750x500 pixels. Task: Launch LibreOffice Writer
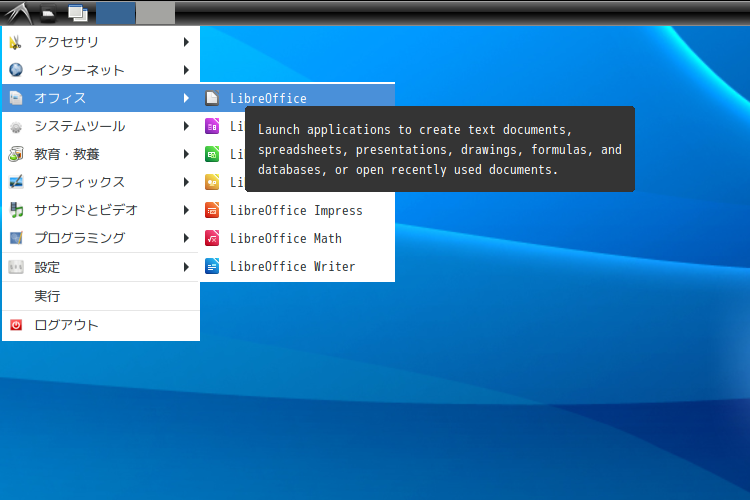tap(298, 266)
